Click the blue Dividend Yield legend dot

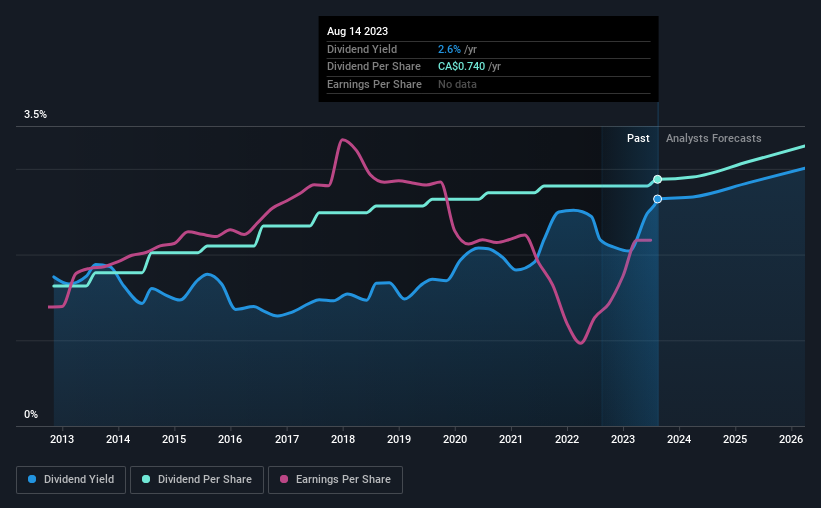tap(32, 479)
